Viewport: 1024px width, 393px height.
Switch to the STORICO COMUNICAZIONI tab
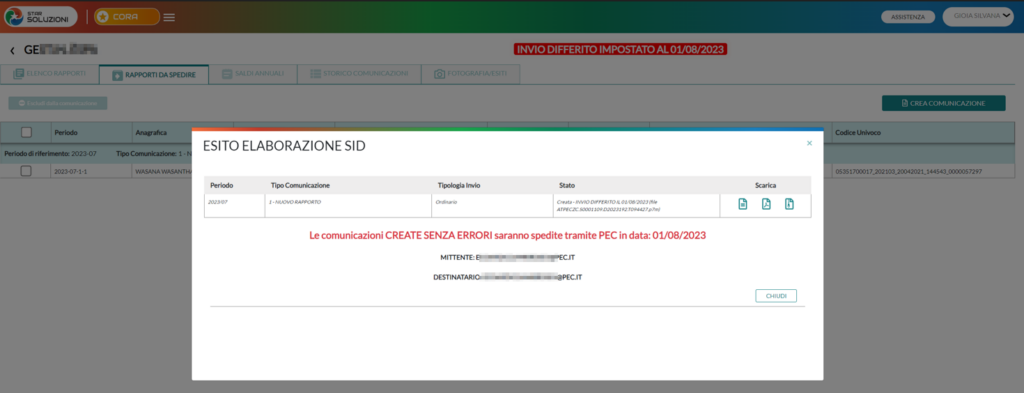tap(359, 74)
